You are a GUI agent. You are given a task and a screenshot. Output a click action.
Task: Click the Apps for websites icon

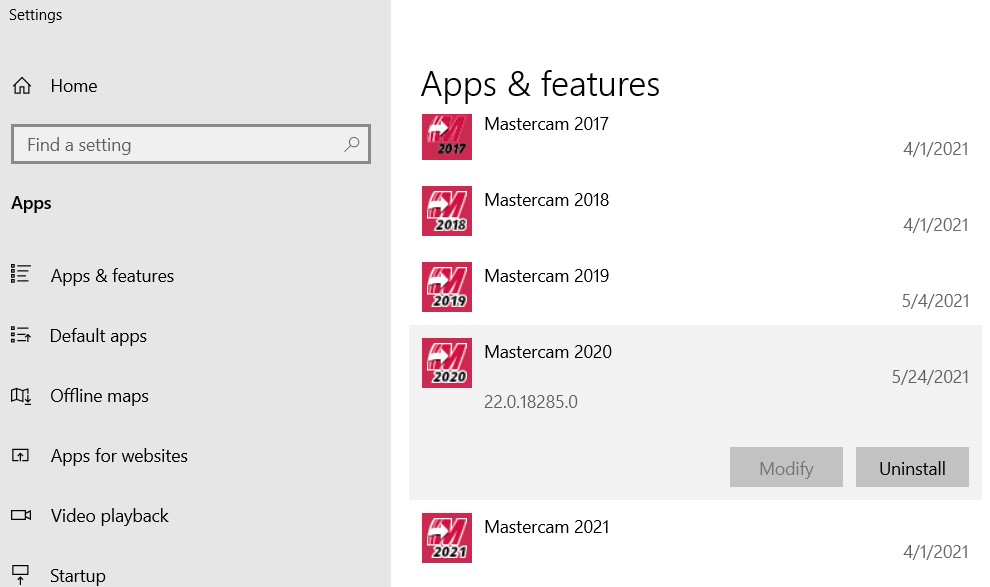tap(20, 455)
